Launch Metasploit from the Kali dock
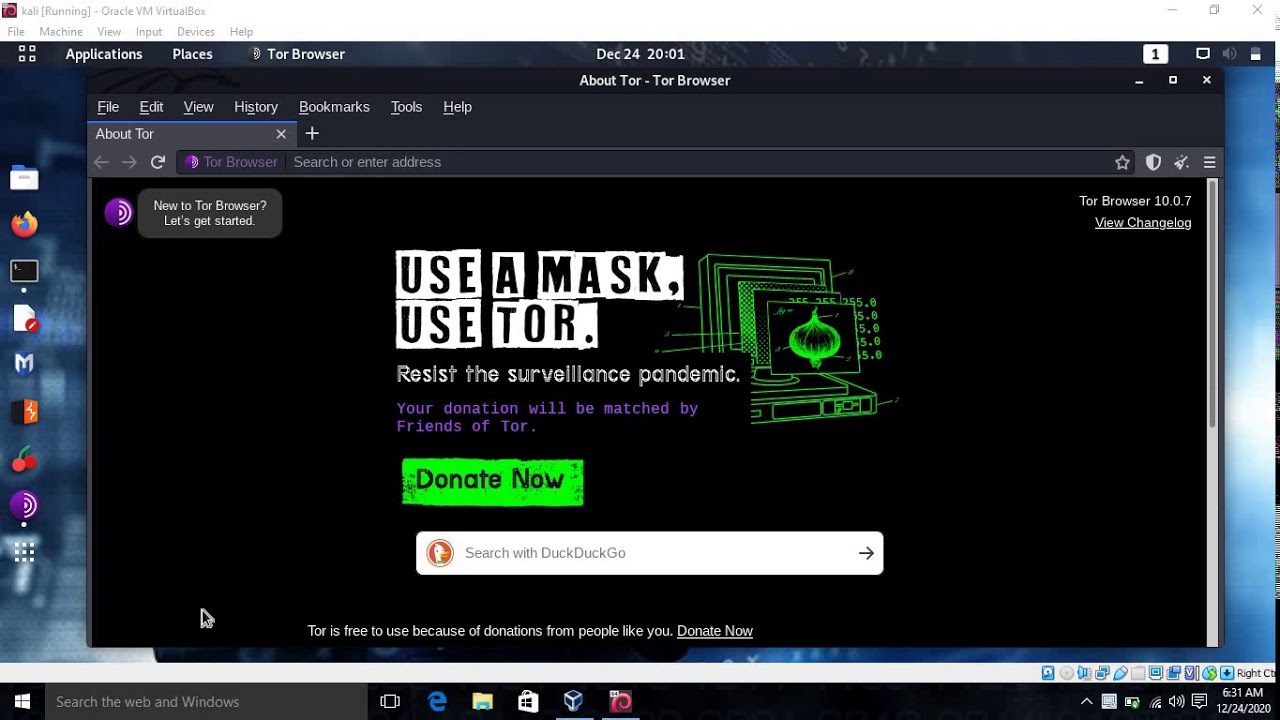This screenshot has height=720, width=1280. [24, 365]
